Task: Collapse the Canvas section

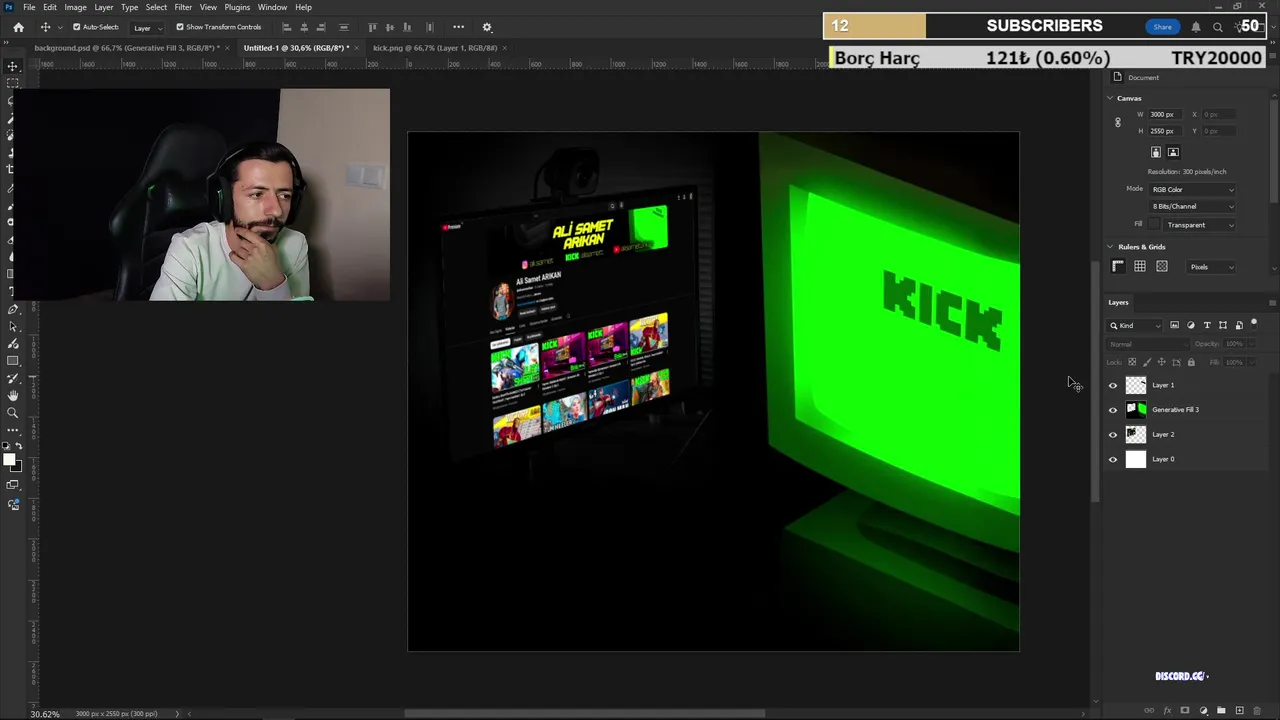Action: (x=1110, y=98)
